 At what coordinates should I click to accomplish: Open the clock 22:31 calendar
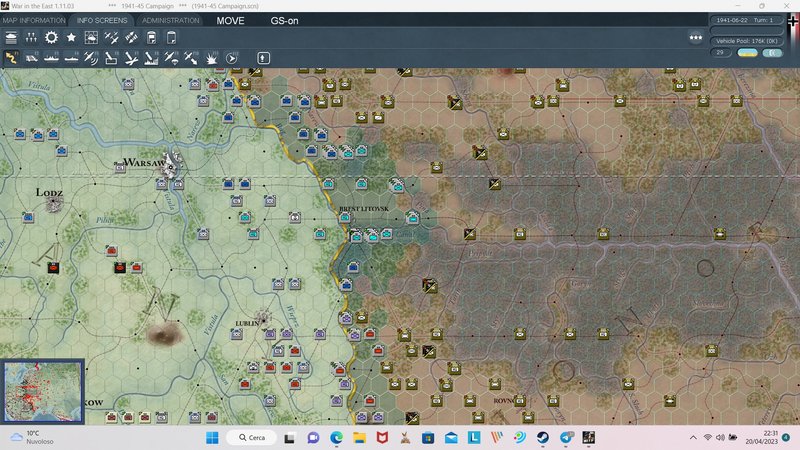[x=764, y=438]
